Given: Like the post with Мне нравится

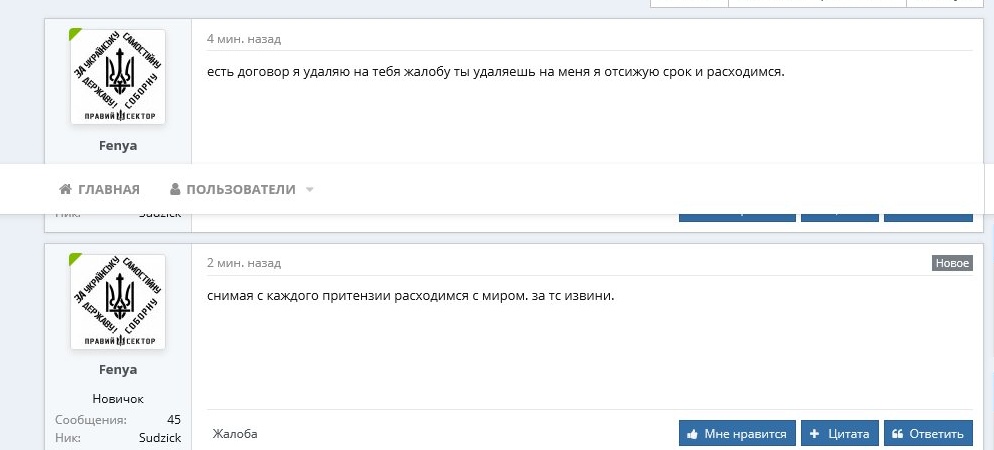Looking at the screenshot, I should pos(737,434).
